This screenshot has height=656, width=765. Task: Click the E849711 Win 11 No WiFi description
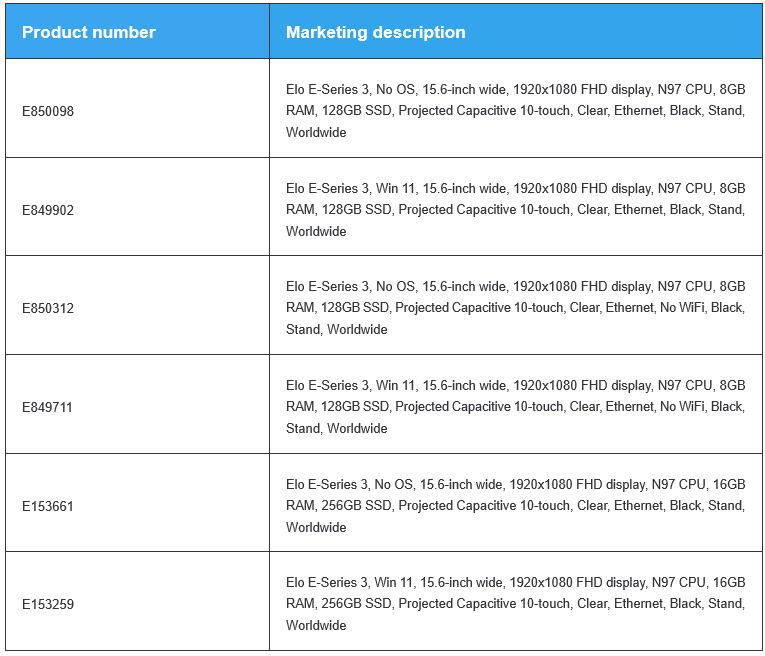(x=516, y=407)
